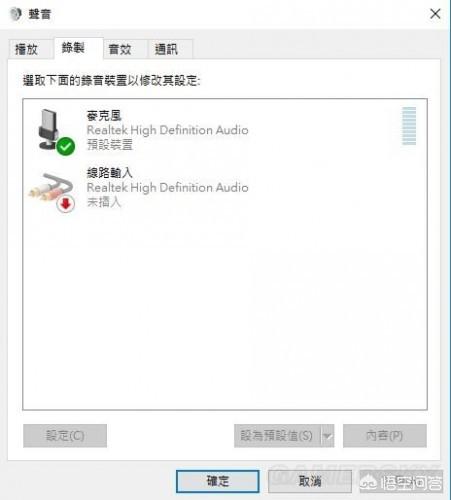Viewport: 451px width, 500px height.
Task: Confirm with the 確定 button
Action: [x=218, y=481]
